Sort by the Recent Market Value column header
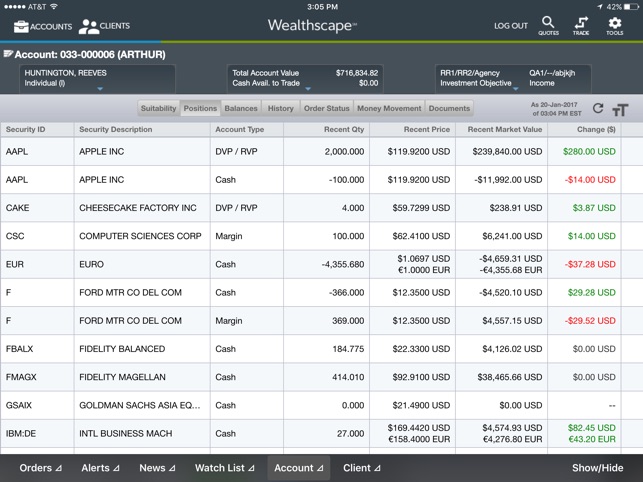This screenshot has height=482, width=643. pos(504,129)
